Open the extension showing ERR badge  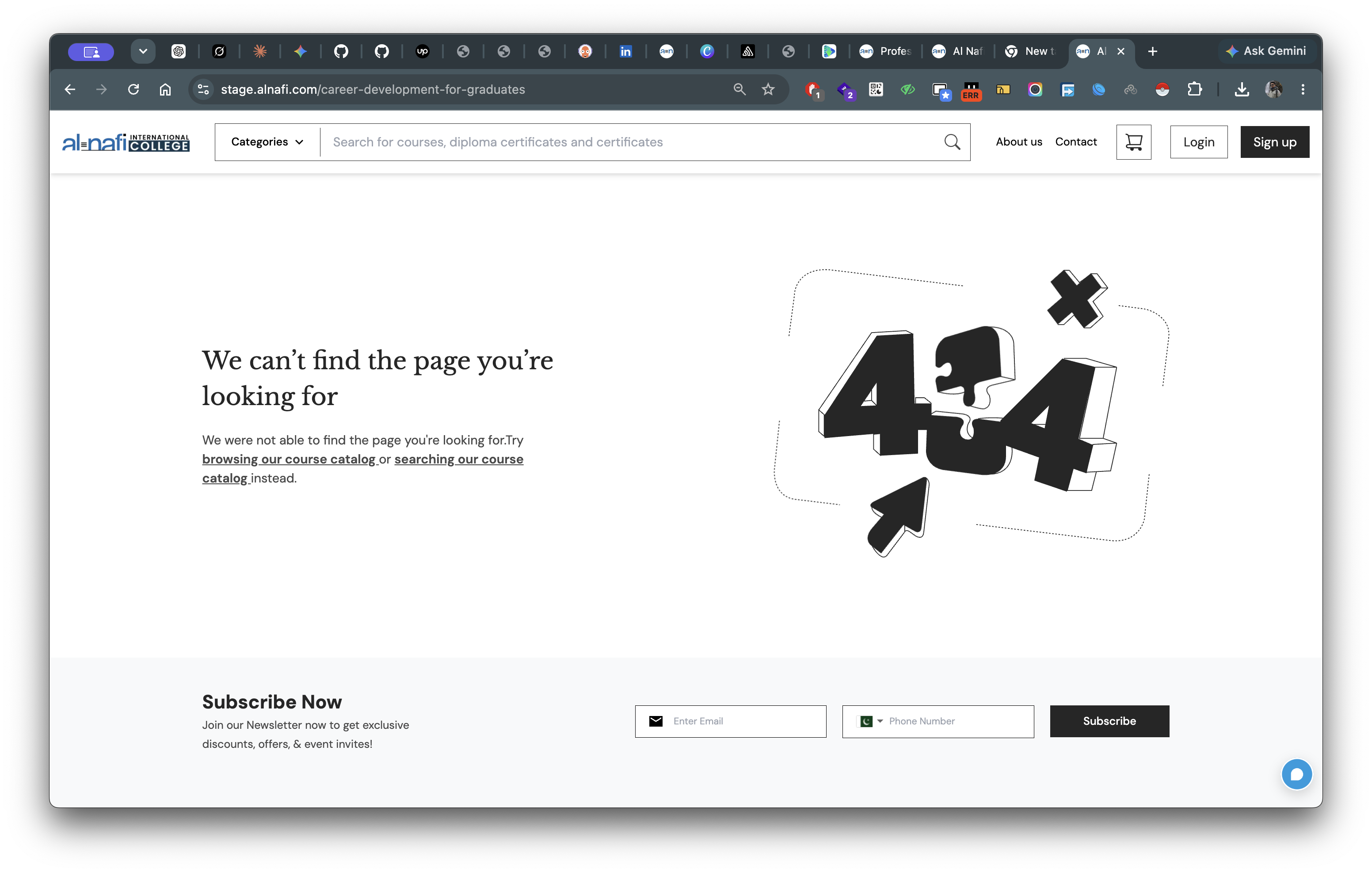971,91
